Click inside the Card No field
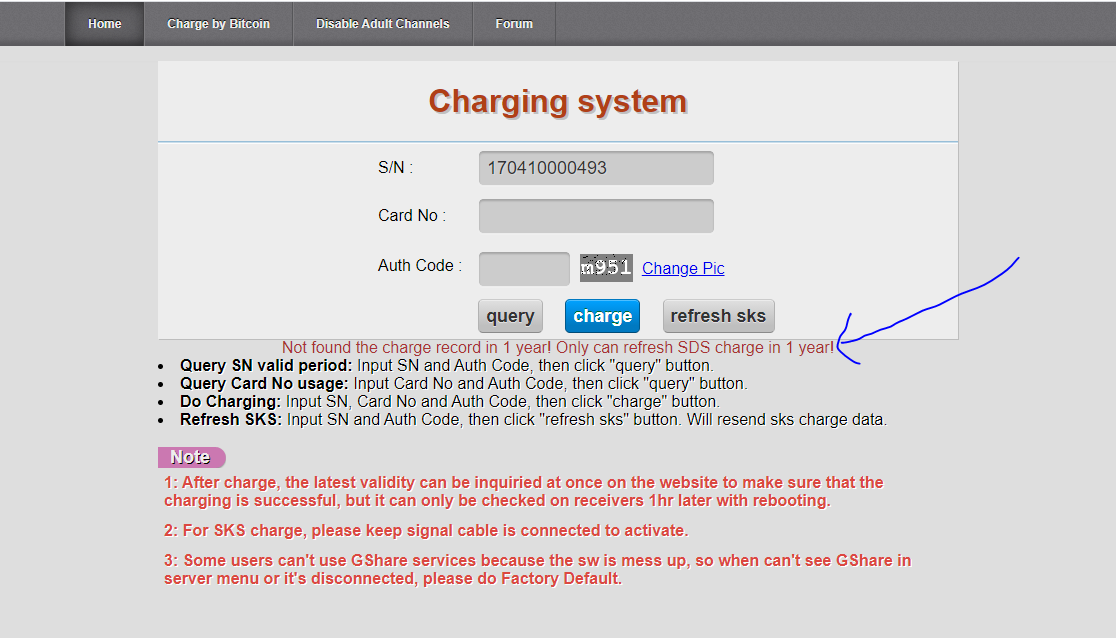The width and height of the screenshot is (1116, 638). [595, 215]
